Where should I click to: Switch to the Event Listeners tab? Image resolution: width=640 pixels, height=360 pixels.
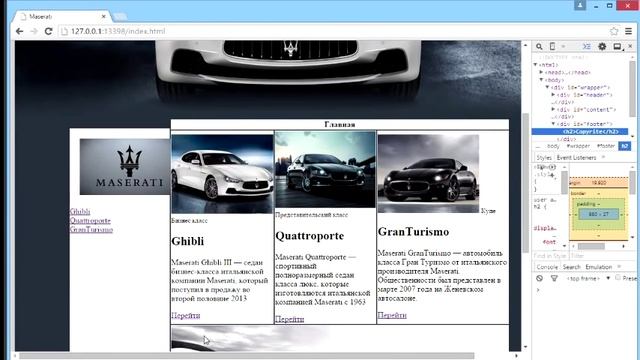coord(576,158)
